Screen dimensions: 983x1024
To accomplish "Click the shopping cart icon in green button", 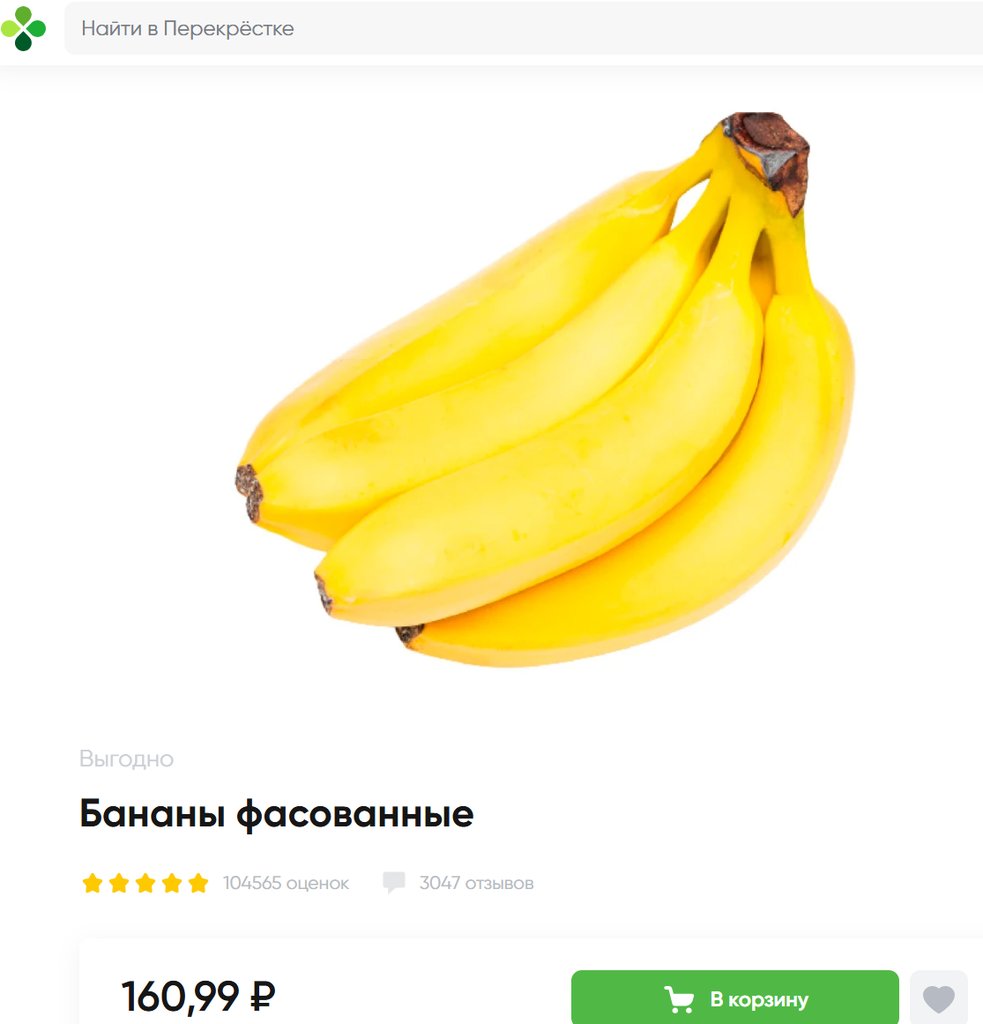I will click(x=679, y=999).
